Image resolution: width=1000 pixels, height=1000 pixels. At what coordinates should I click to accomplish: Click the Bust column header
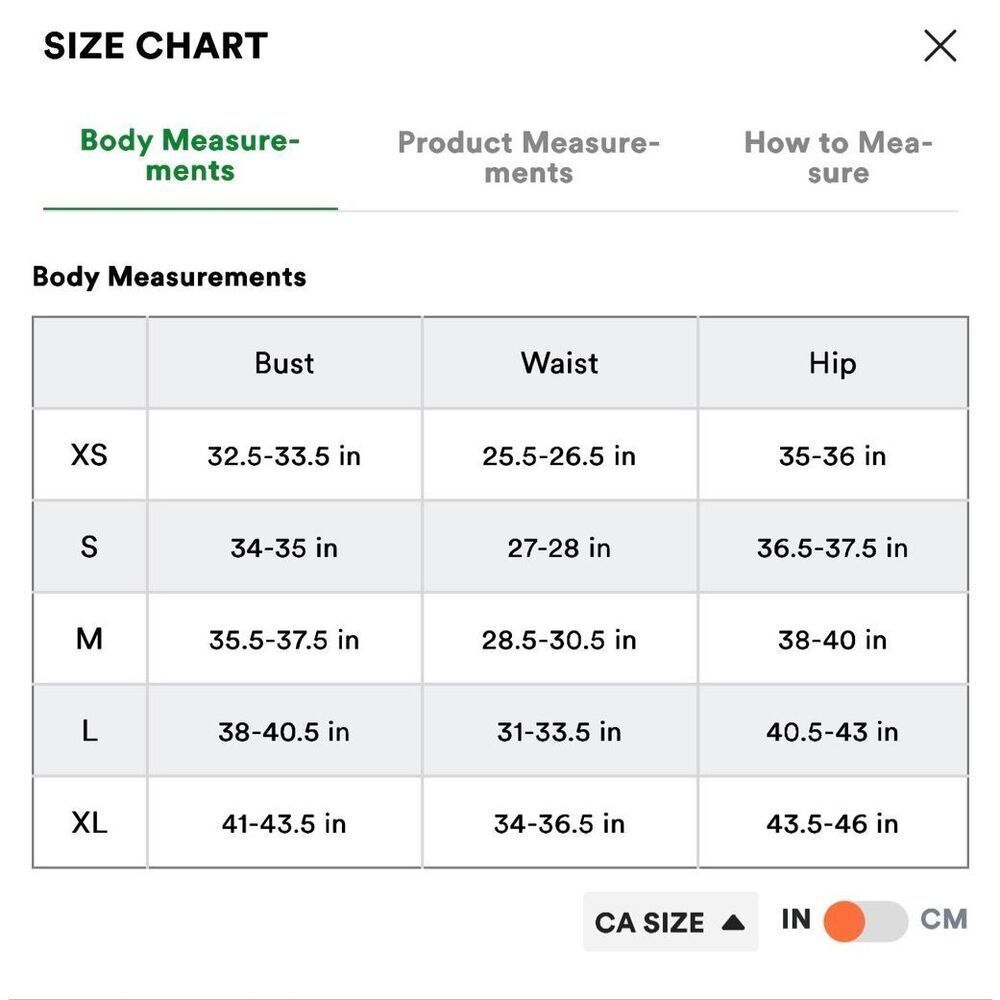284,363
